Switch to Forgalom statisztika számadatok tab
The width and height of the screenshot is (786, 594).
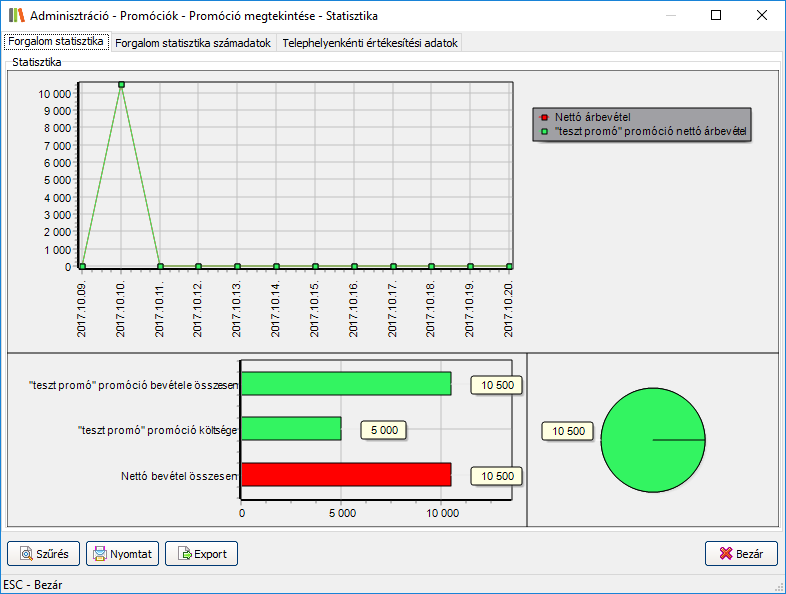click(x=193, y=43)
